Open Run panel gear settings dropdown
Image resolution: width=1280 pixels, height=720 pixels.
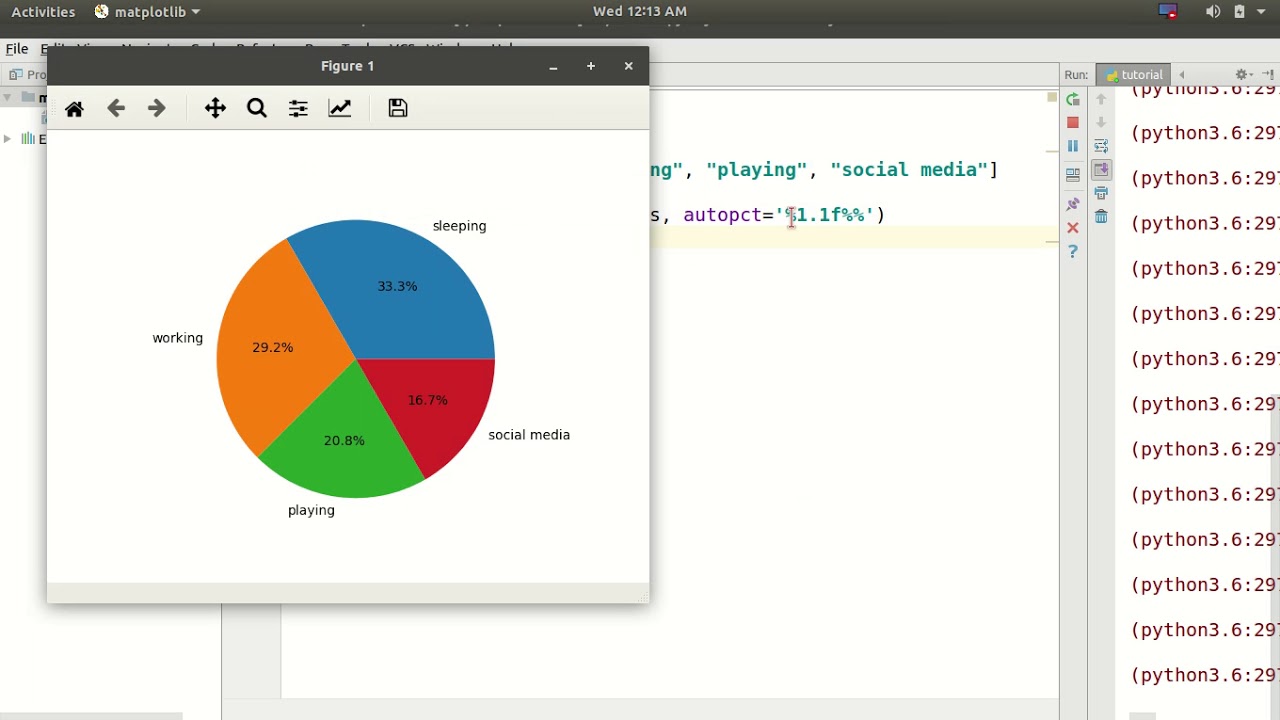tap(1244, 75)
